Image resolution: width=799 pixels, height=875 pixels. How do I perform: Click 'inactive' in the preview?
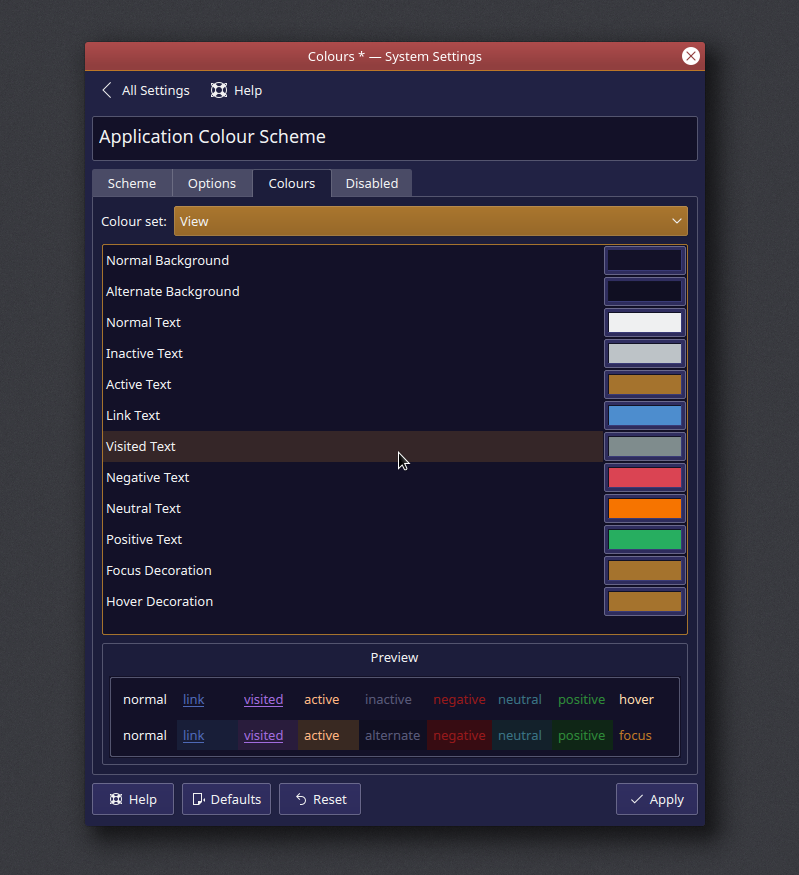[388, 699]
